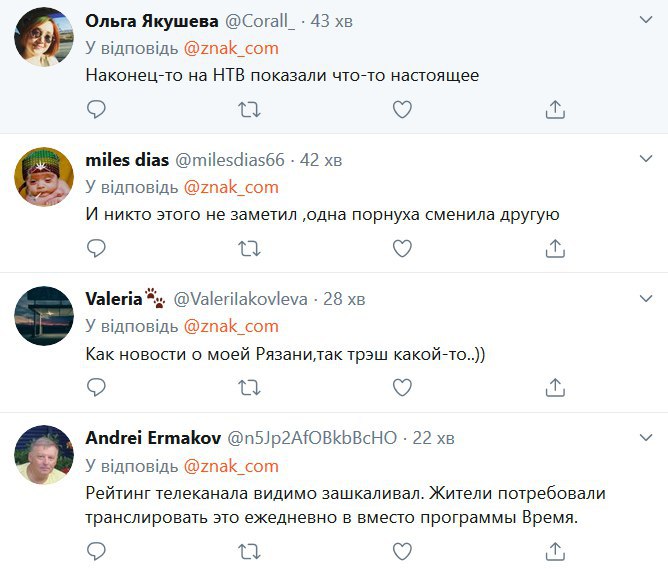Like Ольга Якушева's tweet
Screen dimensions: 668x569
pos(402,109)
